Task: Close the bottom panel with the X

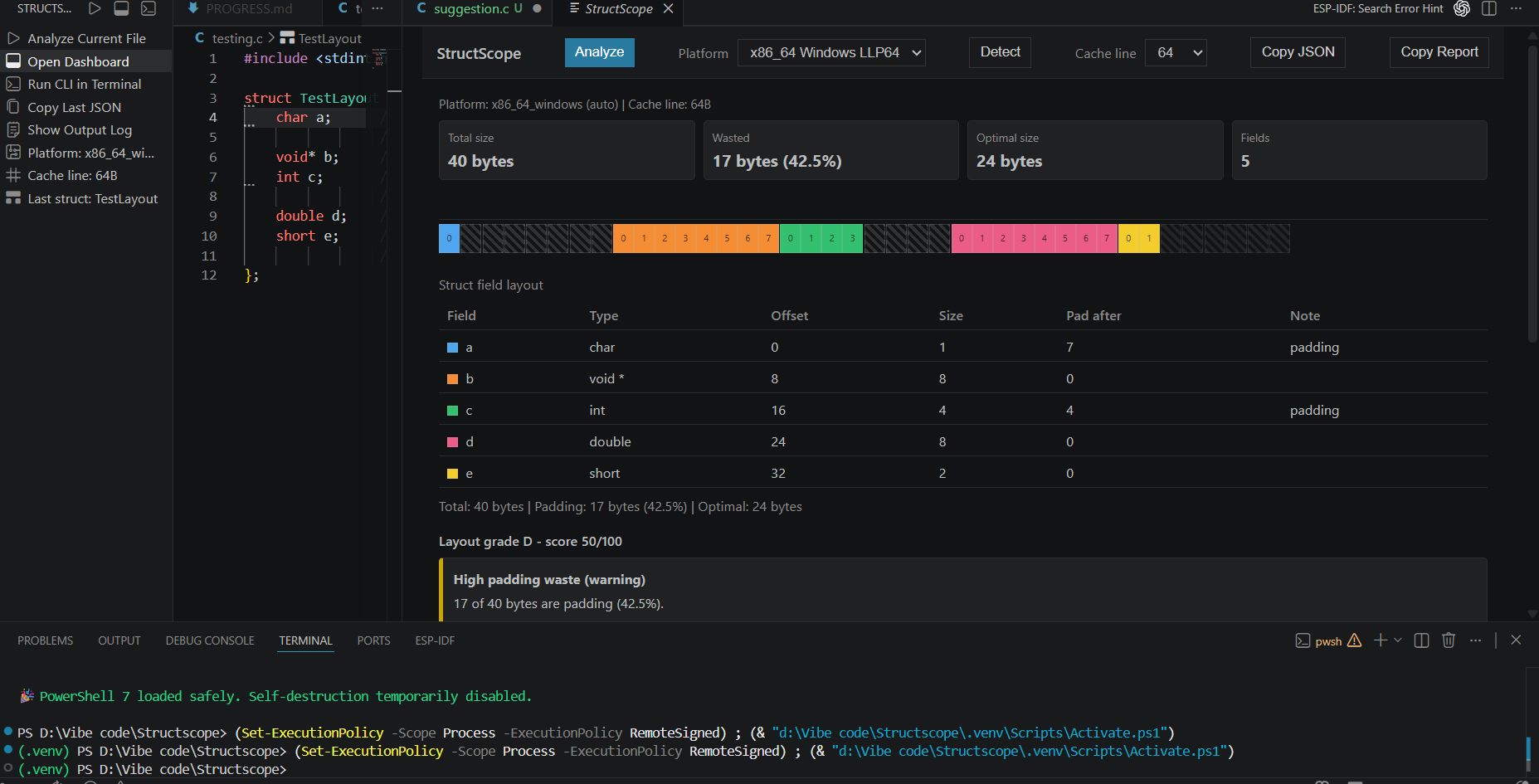Action: click(x=1516, y=640)
